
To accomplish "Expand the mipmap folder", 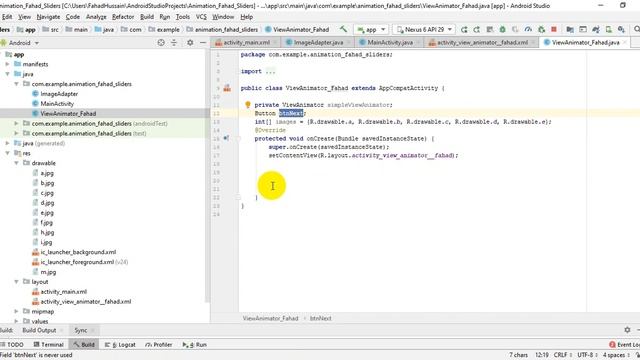I will [x=16, y=311].
